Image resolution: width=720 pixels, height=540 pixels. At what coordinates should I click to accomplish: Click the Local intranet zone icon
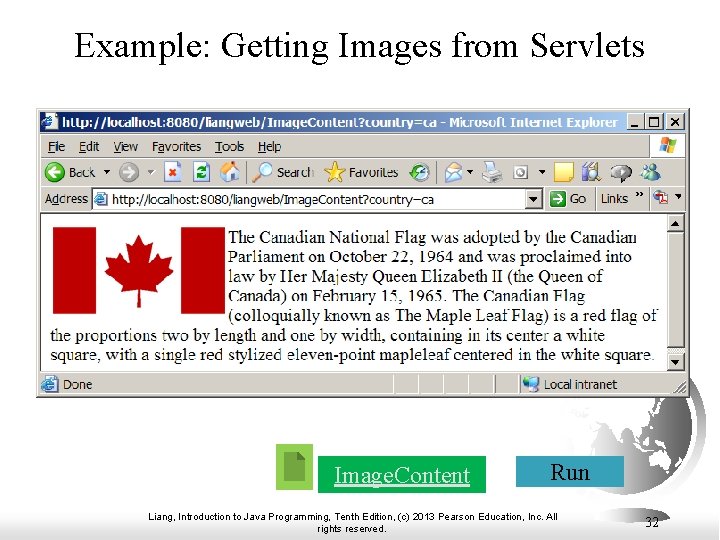coord(530,384)
